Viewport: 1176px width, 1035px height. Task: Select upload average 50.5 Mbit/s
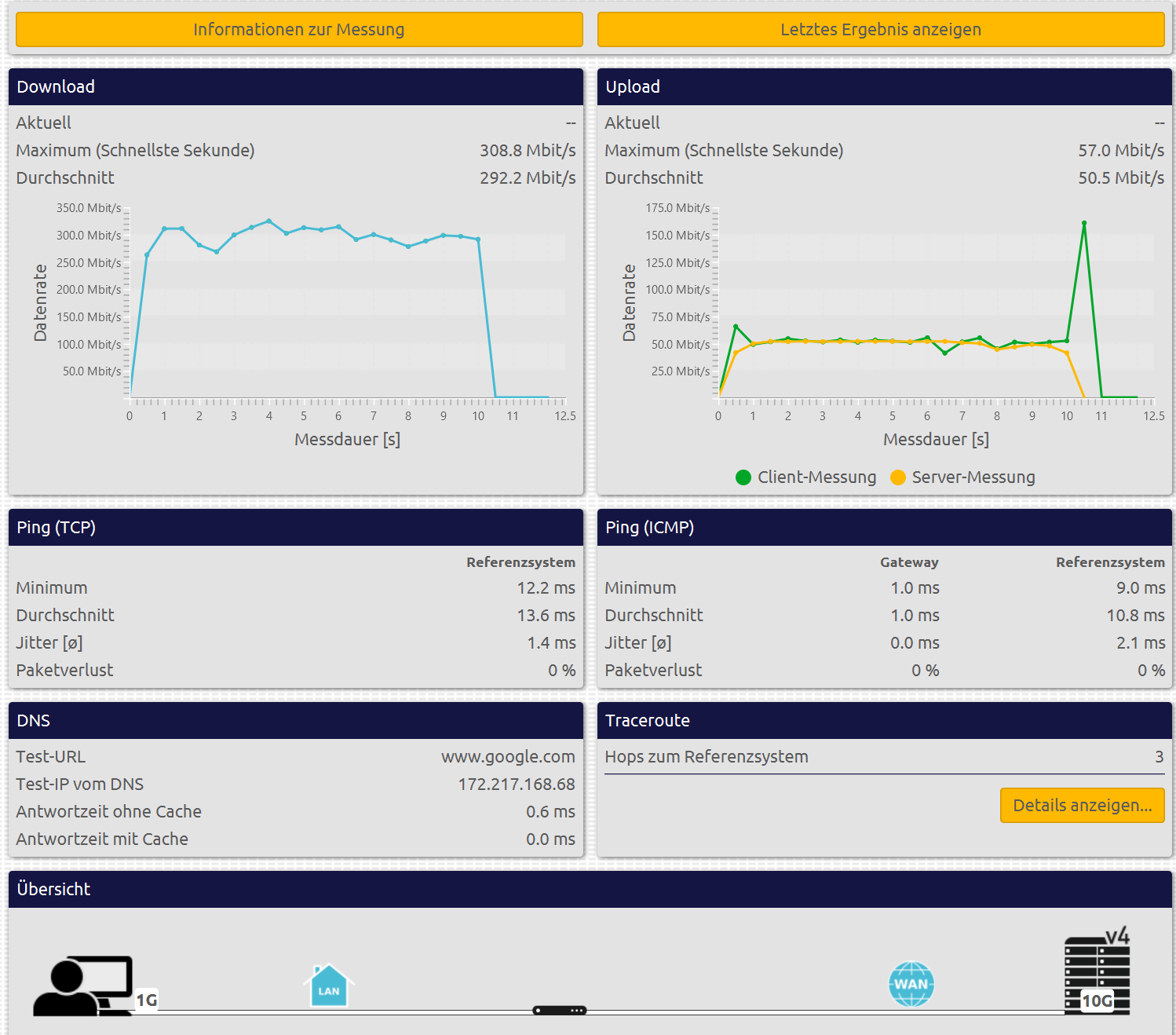pos(1121,178)
